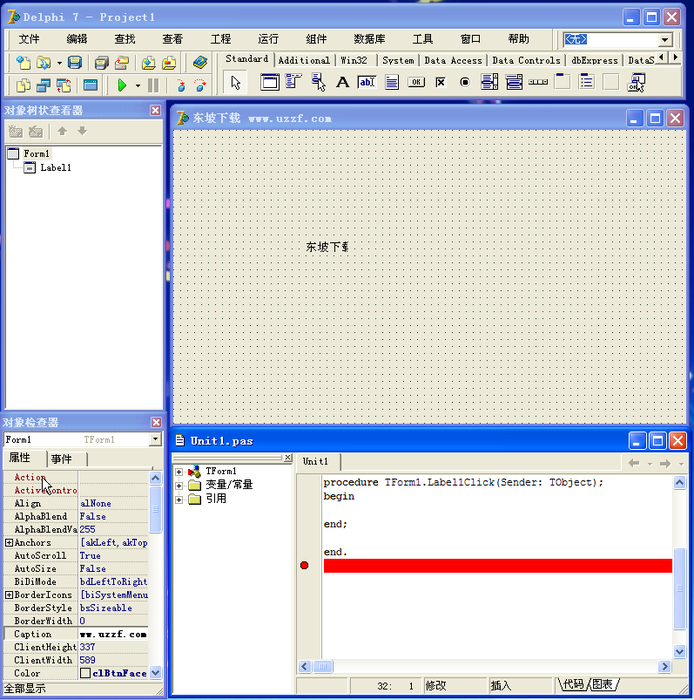Screen dimensions: 694x700
Task: Toggle the red breakpoint dot in gutter
Action: (x=304, y=566)
